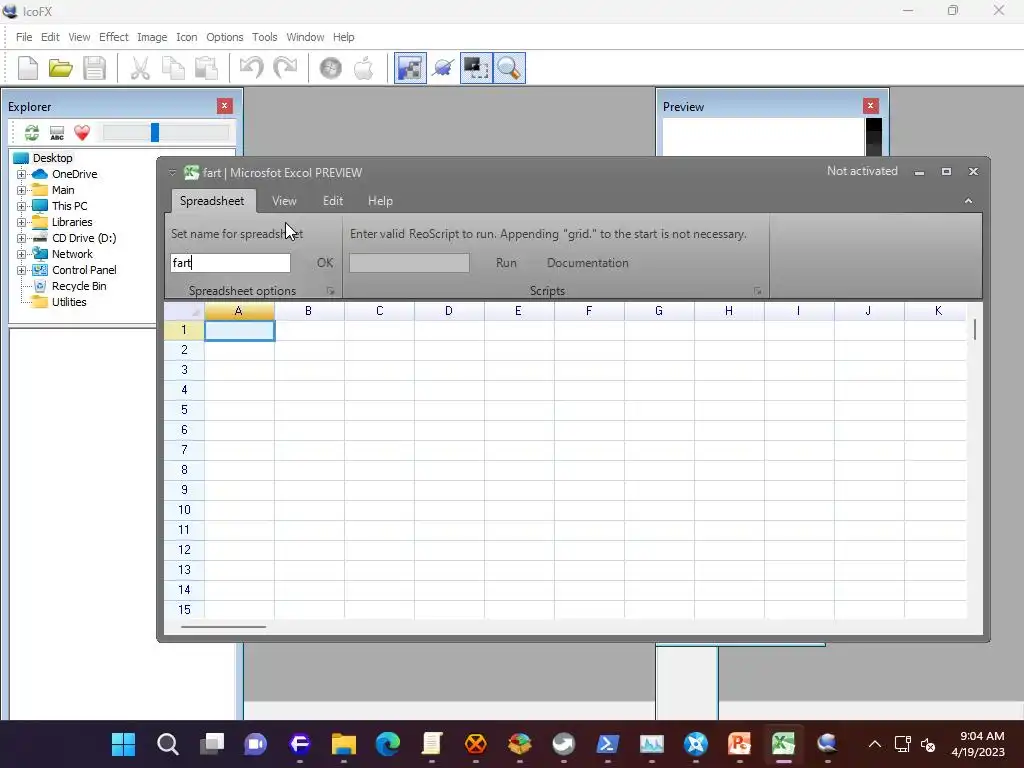Open the Spreadsheet options dialog launcher

(330, 291)
